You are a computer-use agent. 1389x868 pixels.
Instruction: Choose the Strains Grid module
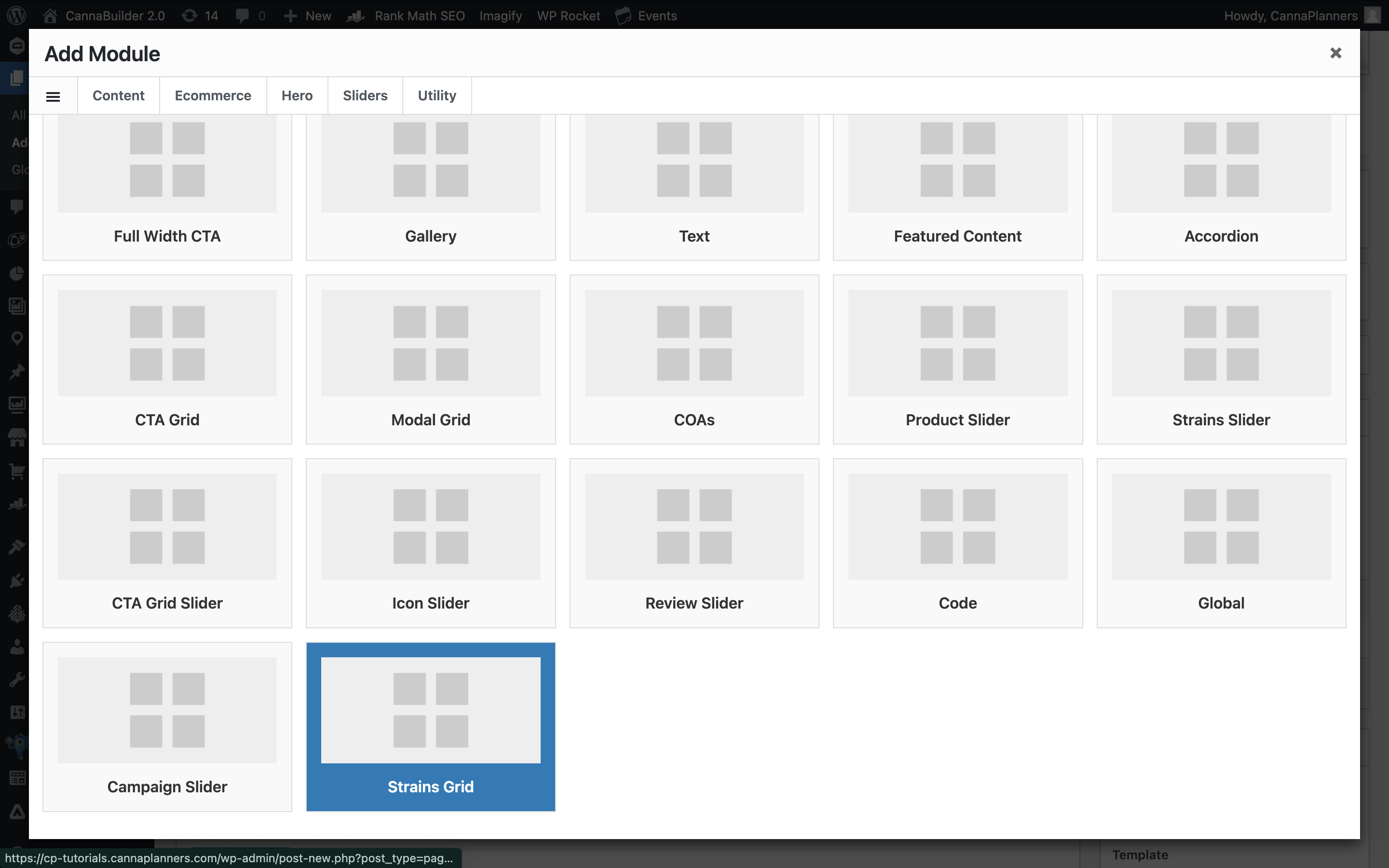point(431,726)
